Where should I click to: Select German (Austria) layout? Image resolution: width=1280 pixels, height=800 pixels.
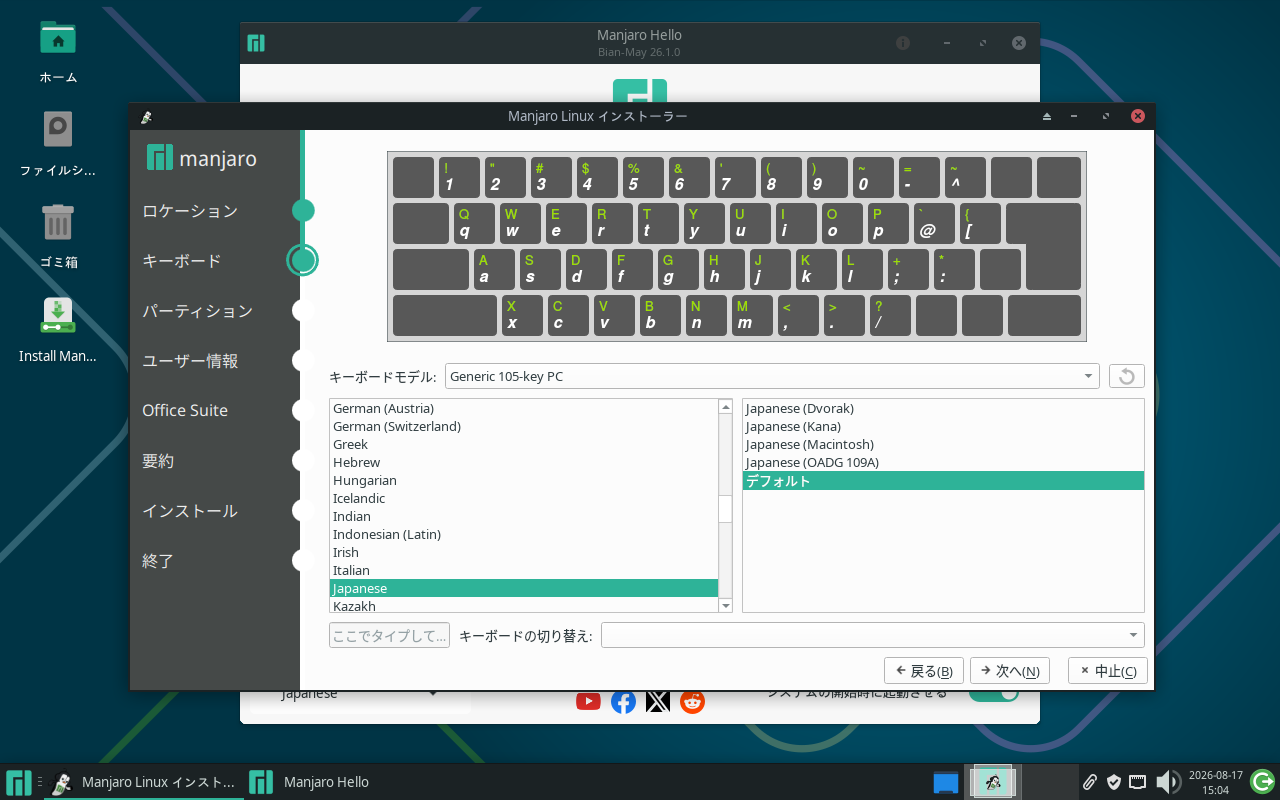coord(524,408)
